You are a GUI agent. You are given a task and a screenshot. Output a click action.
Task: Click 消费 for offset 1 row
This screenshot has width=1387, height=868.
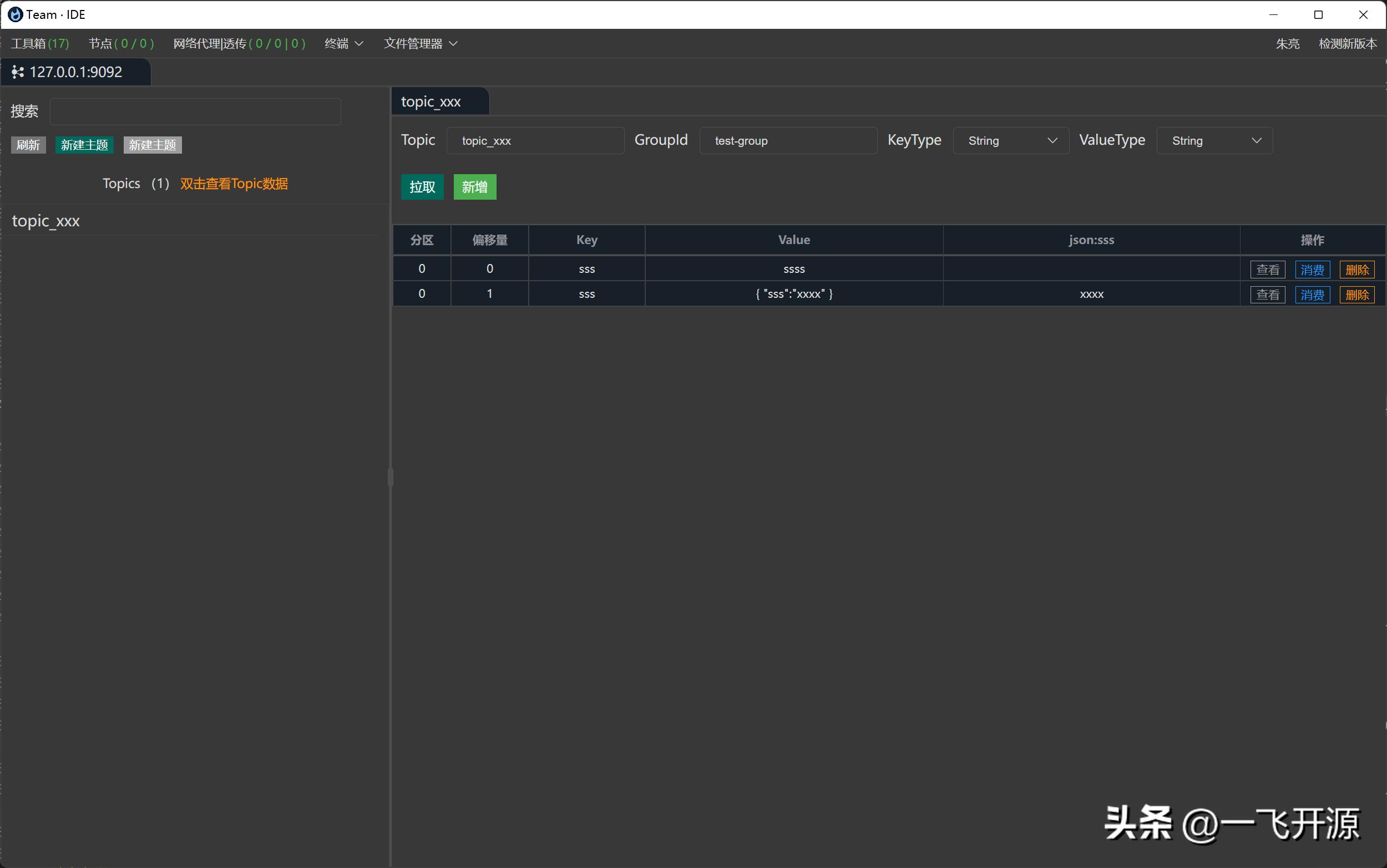pyautogui.click(x=1312, y=295)
